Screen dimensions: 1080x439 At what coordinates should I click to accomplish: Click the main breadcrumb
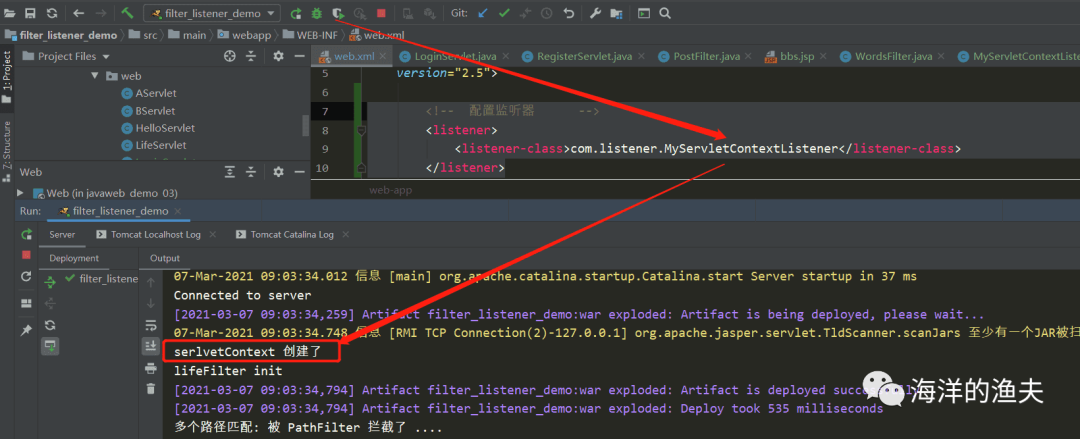coord(187,35)
